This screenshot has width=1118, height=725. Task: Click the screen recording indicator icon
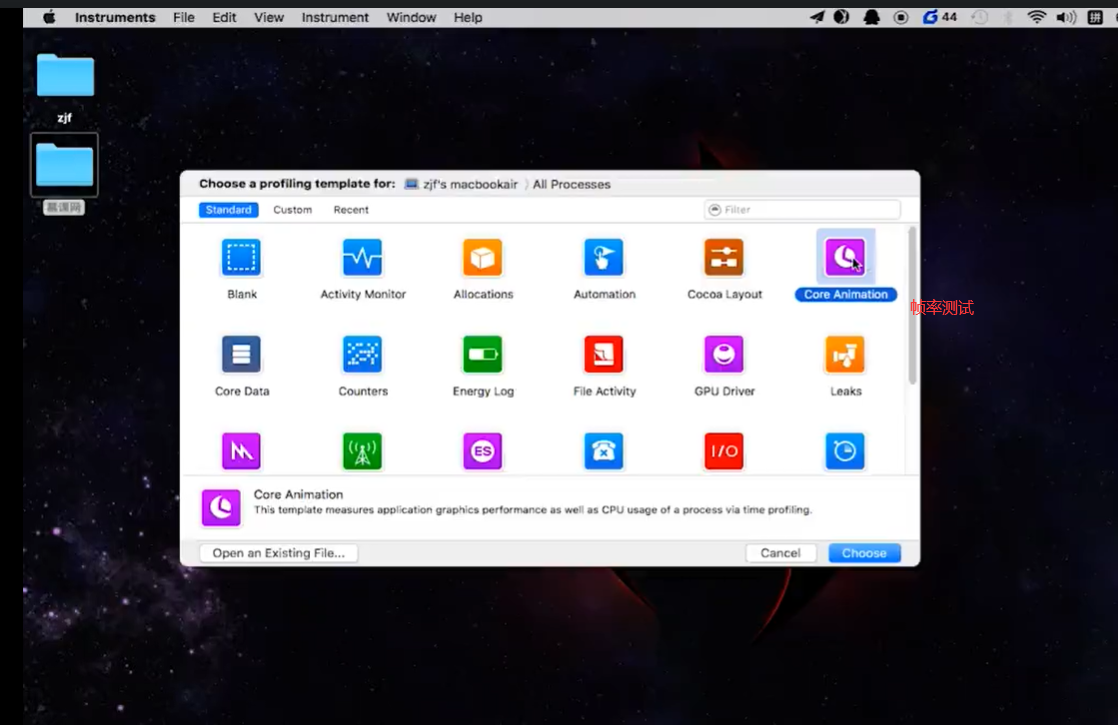[x=901, y=17]
